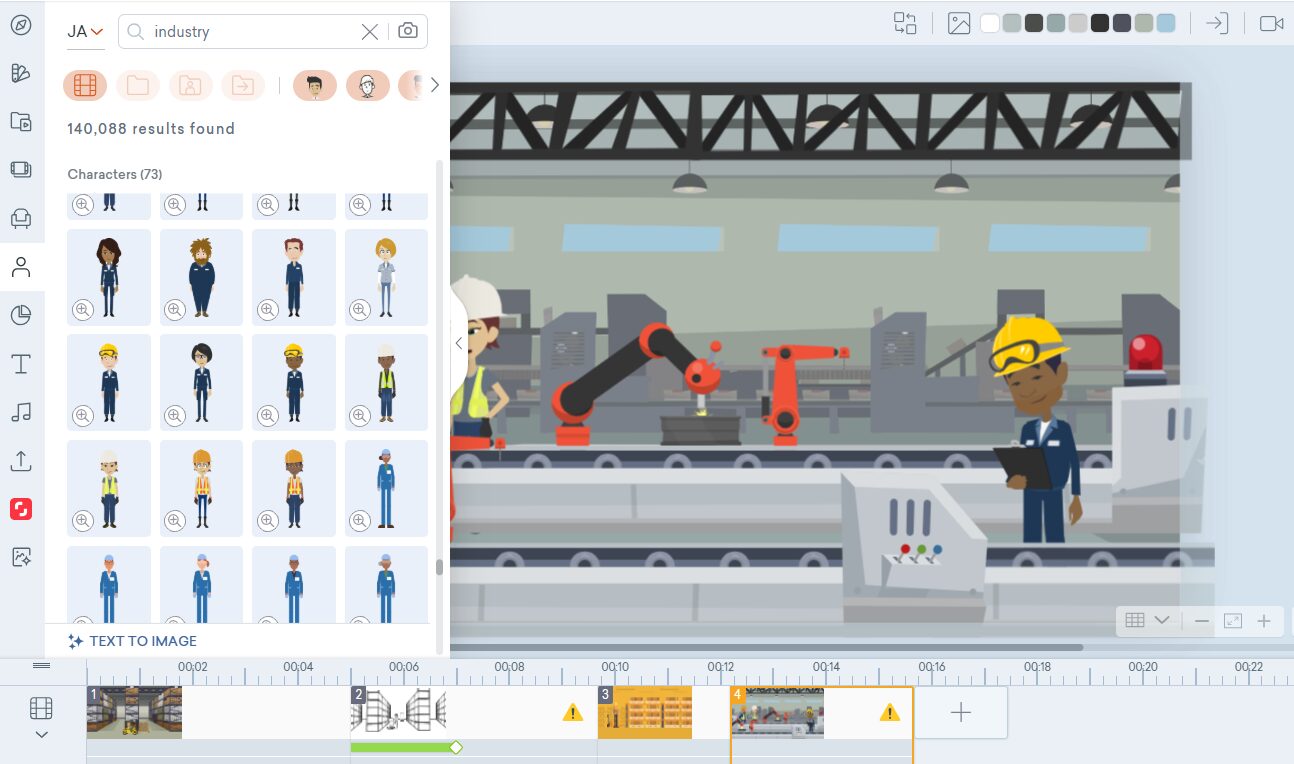Toggle the canvas grid overlay
1294x764 pixels.
pyautogui.click(x=1135, y=620)
